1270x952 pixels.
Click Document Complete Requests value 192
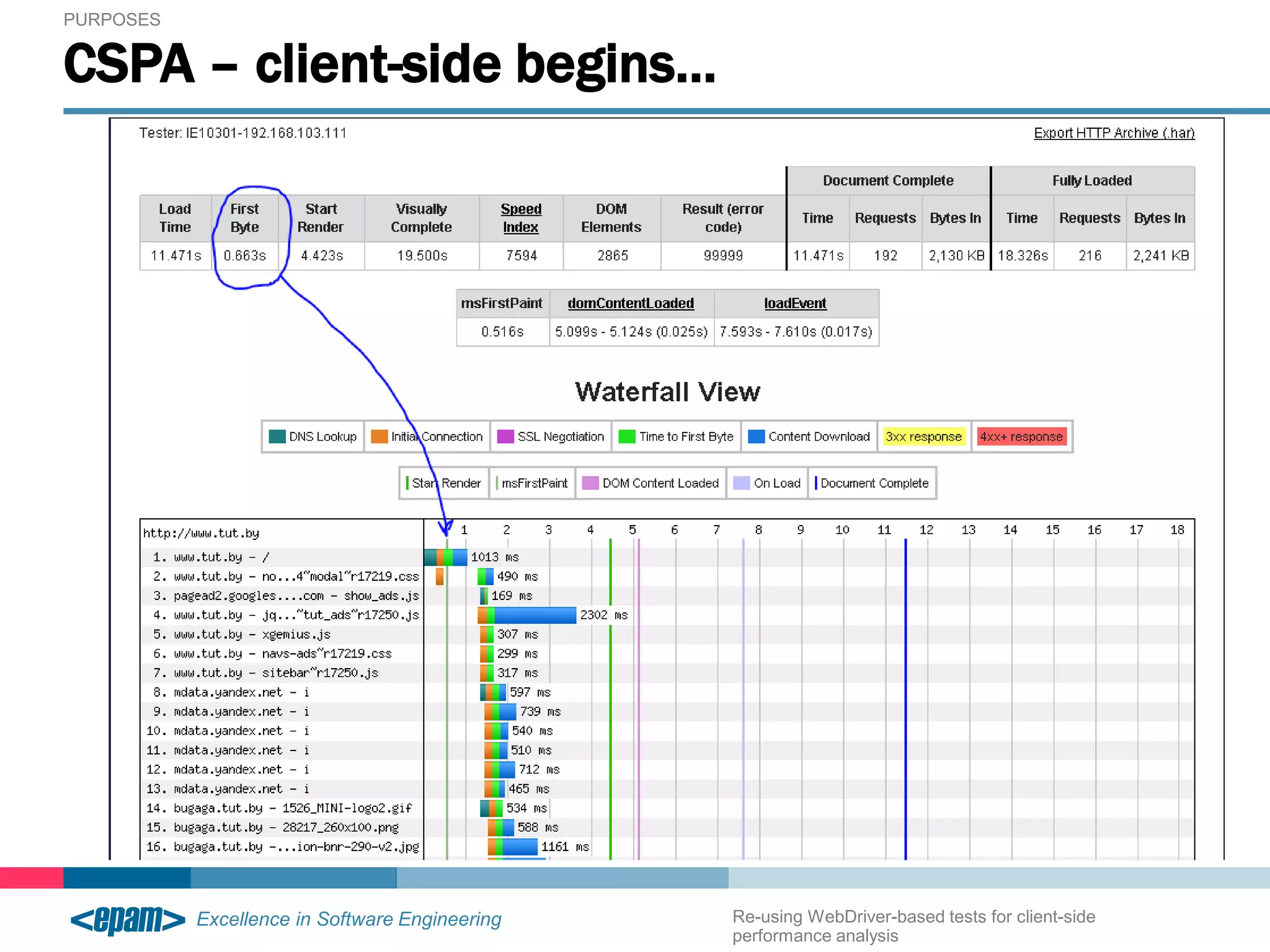pyautogui.click(x=886, y=255)
